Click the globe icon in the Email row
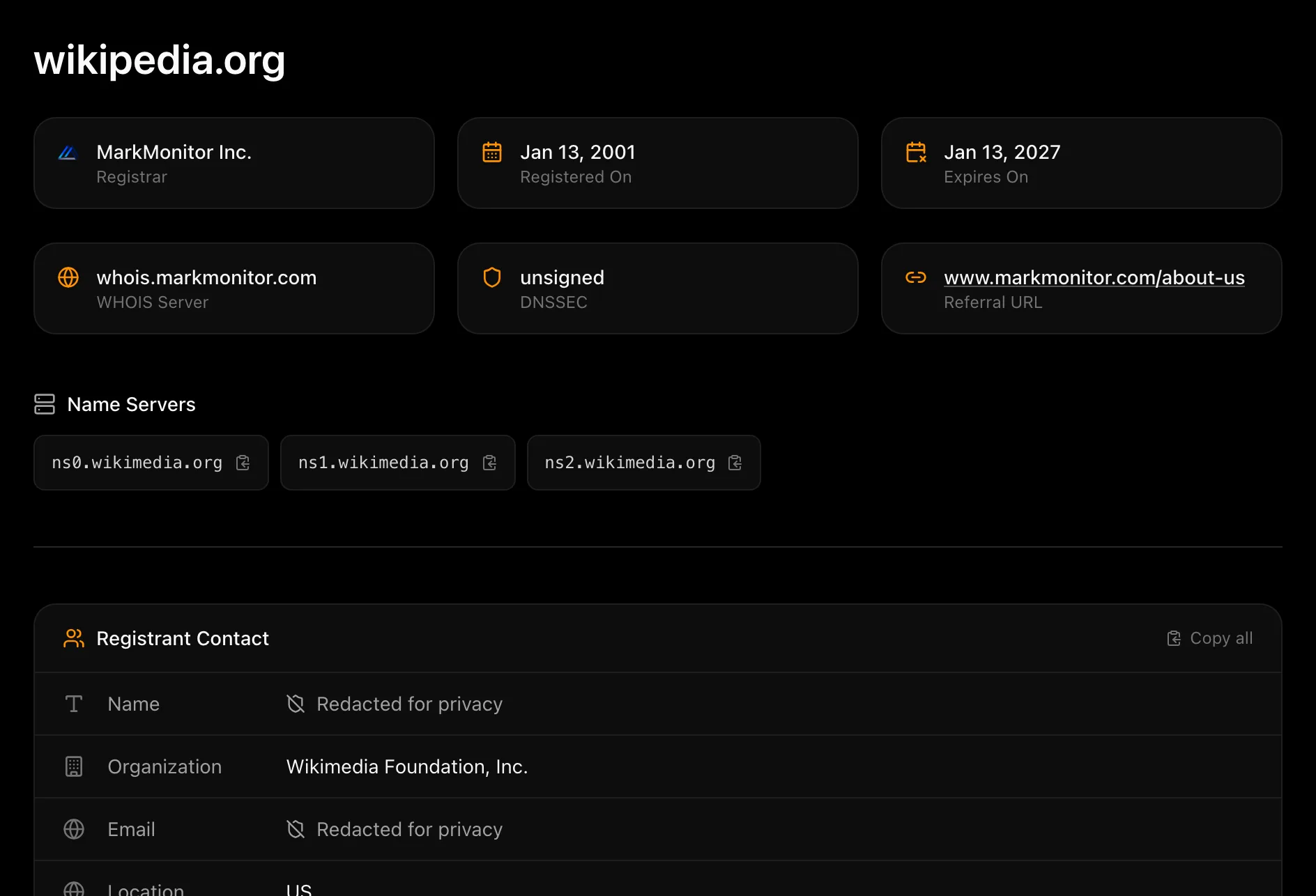 (x=74, y=829)
